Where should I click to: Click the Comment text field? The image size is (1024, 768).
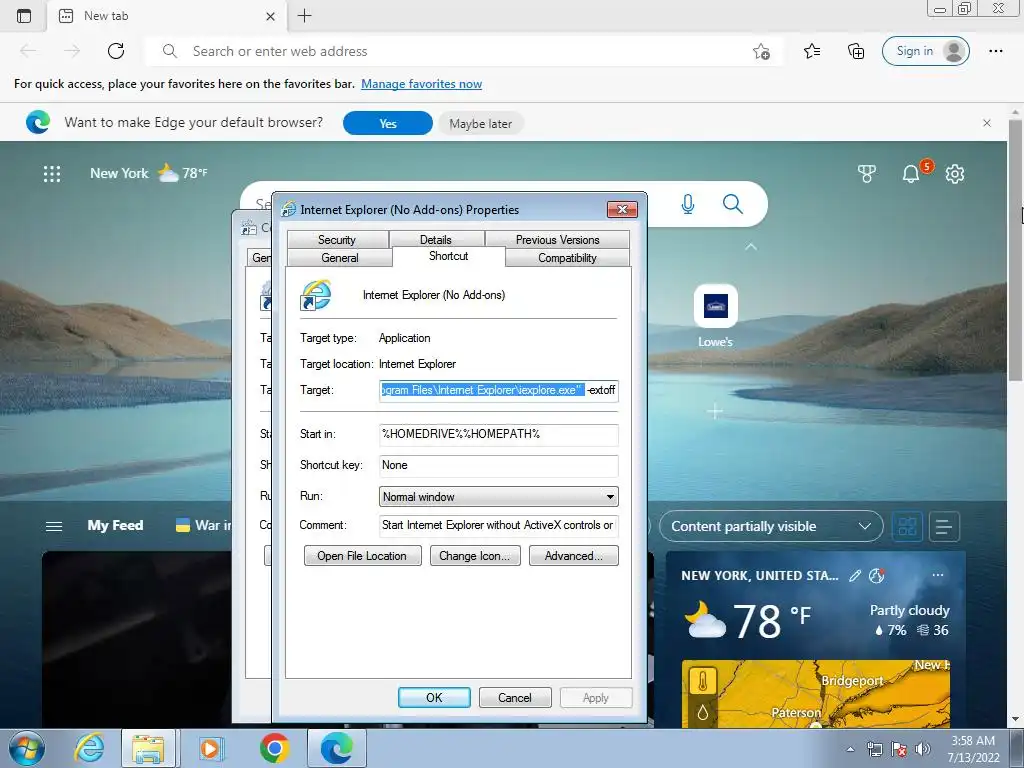[498, 525]
